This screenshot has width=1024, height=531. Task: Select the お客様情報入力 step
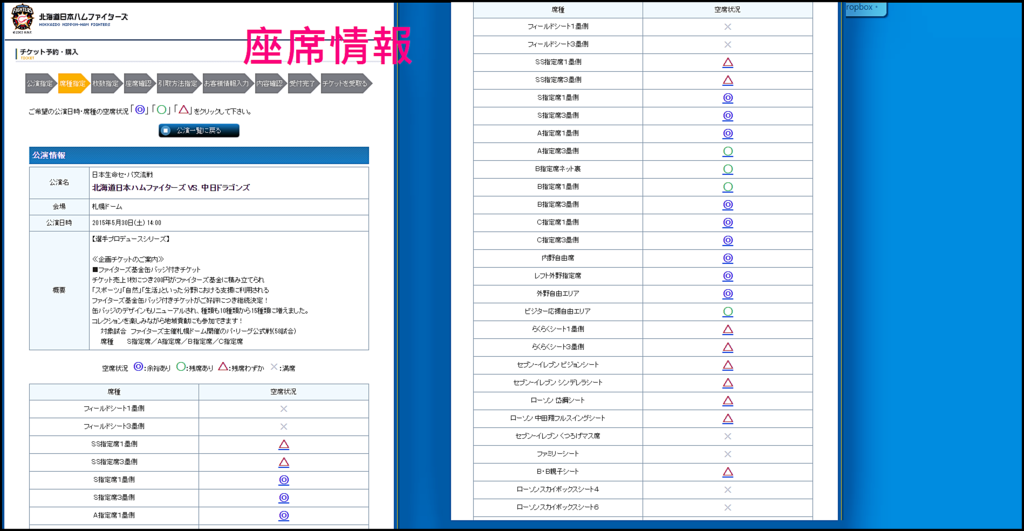[x=227, y=84]
